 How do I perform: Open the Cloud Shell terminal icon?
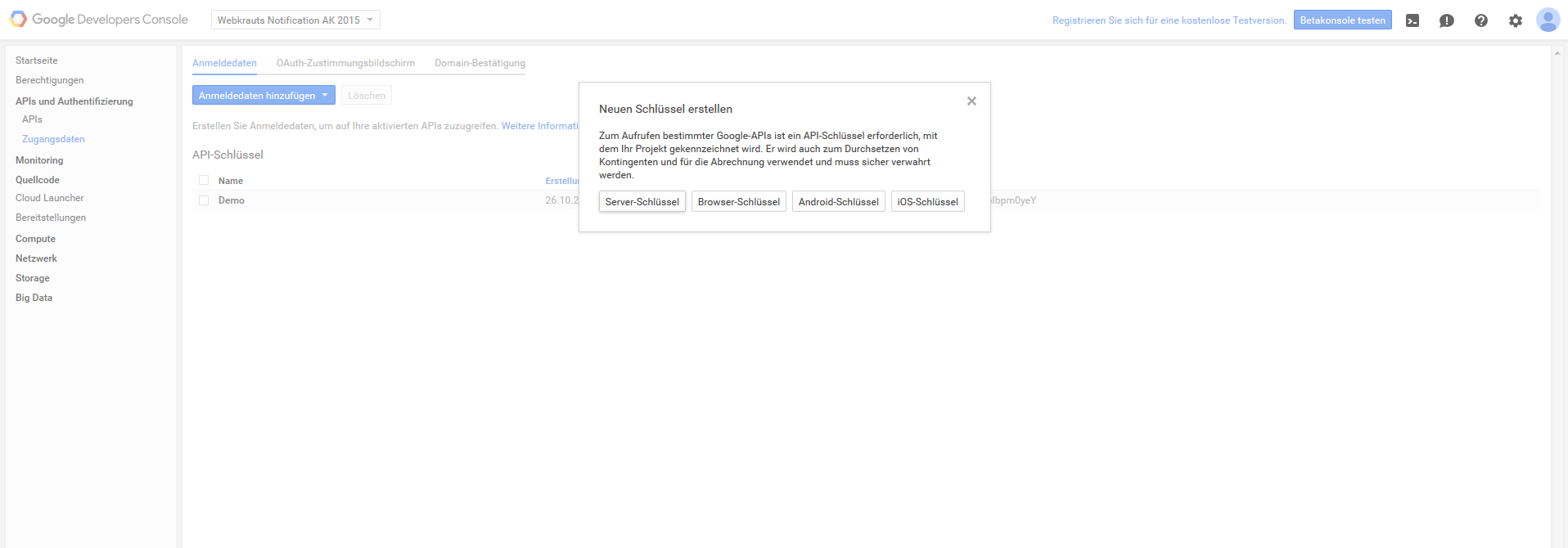(1413, 20)
